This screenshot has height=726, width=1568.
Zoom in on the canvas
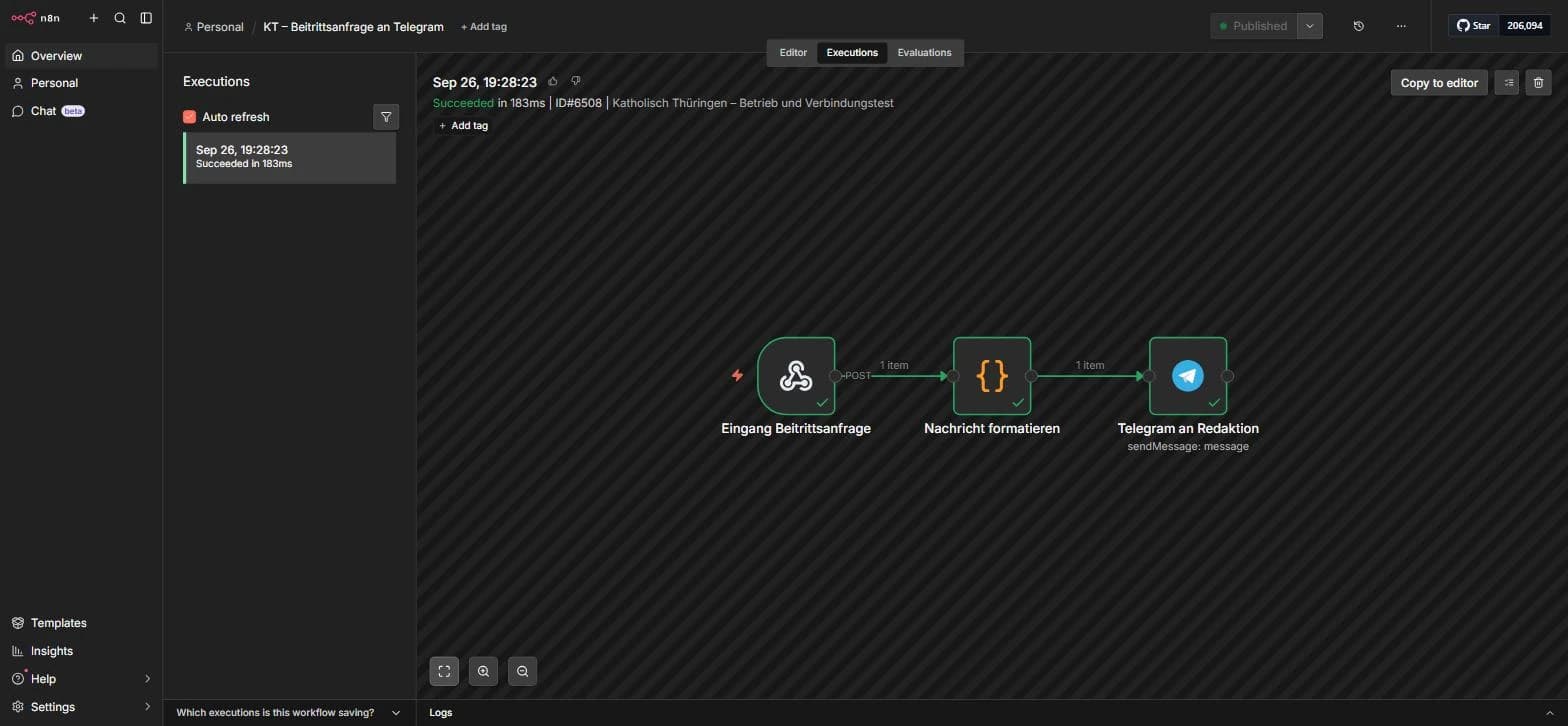pos(483,671)
